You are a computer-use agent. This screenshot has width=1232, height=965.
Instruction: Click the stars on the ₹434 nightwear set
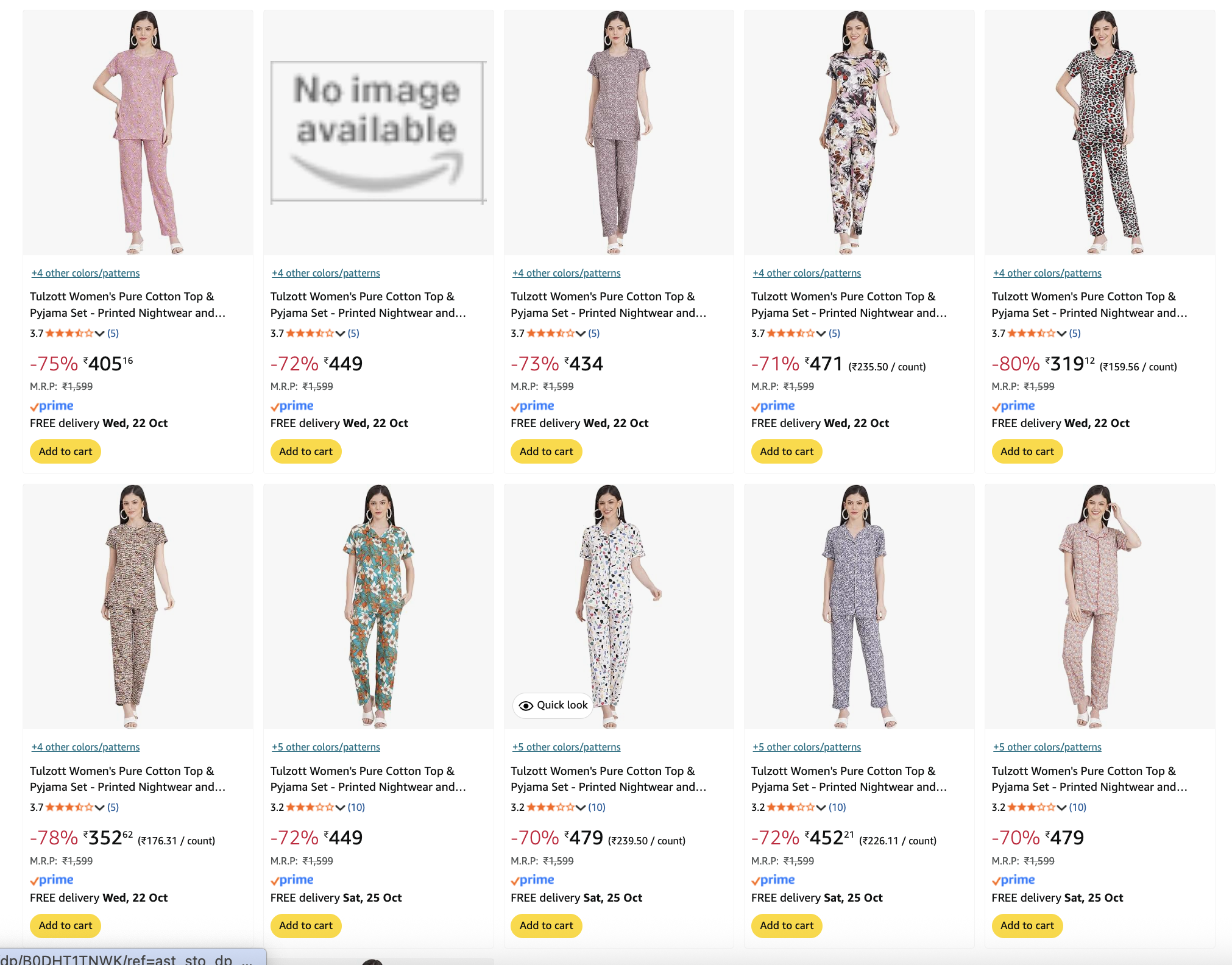550,333
